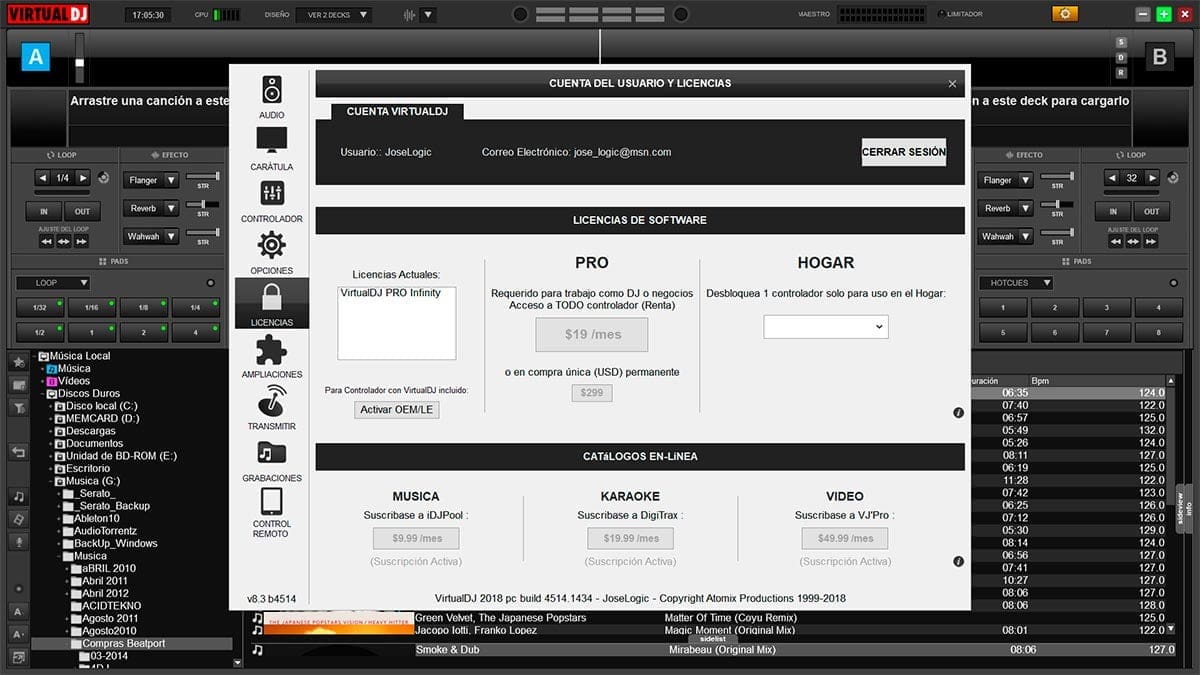Image resolution: width=1200 pixels, height=675 pixels.
Task: Select VirtualDJ PRO Infinity in licenses list
Action: tap(391, 293)
